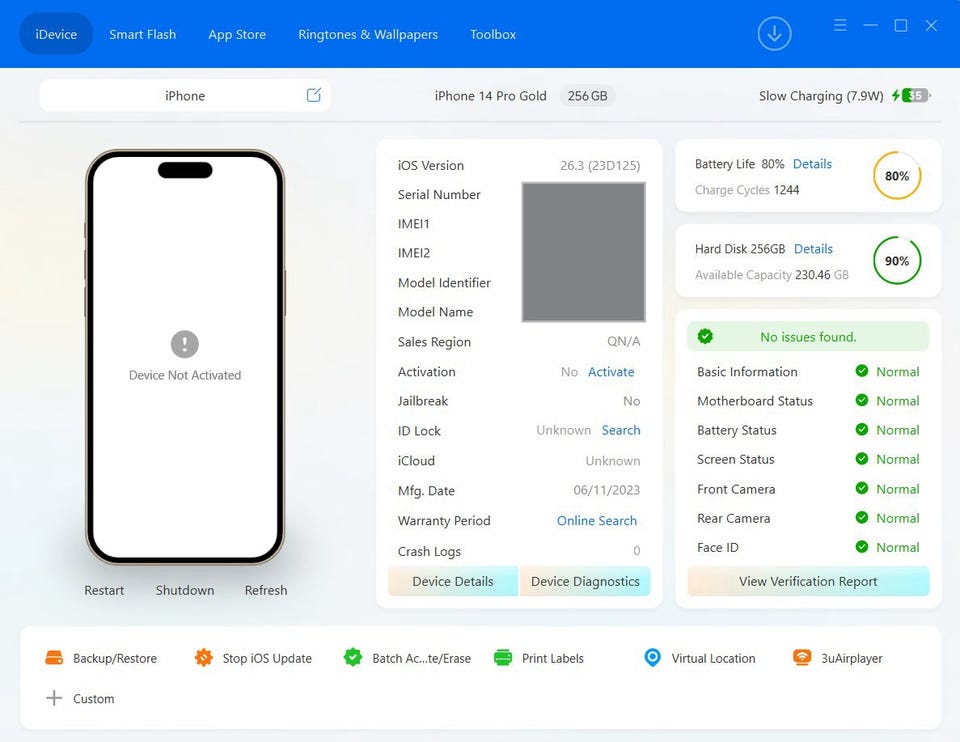This screenshot has width=960, height=742.
Task: Click the green check beside Face ID
Action: coord(861,547)
